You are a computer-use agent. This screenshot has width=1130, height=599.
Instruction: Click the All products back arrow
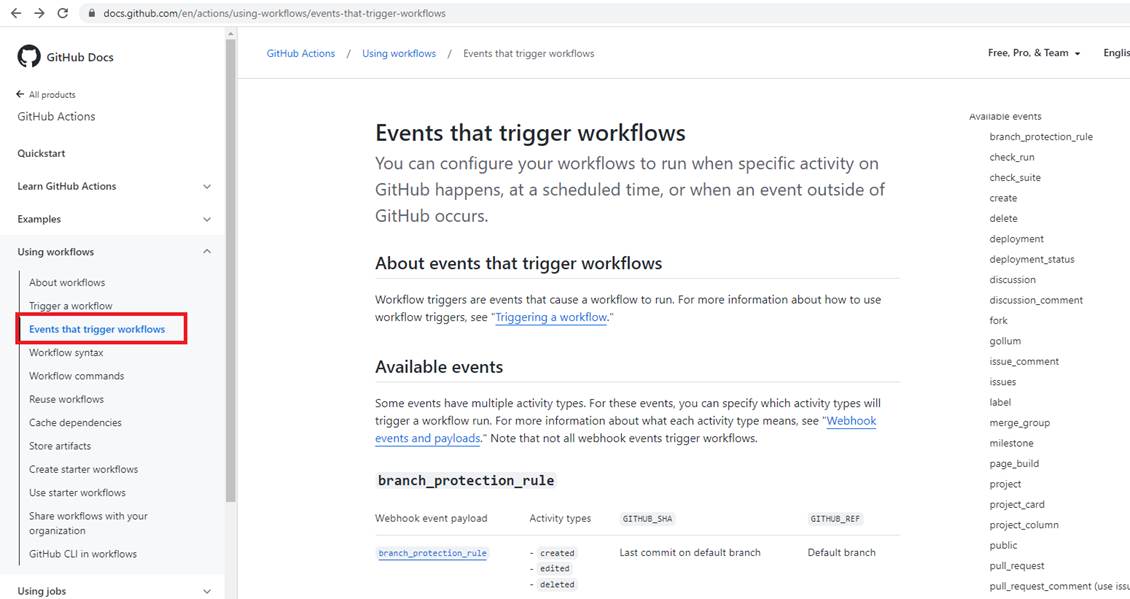21,94
